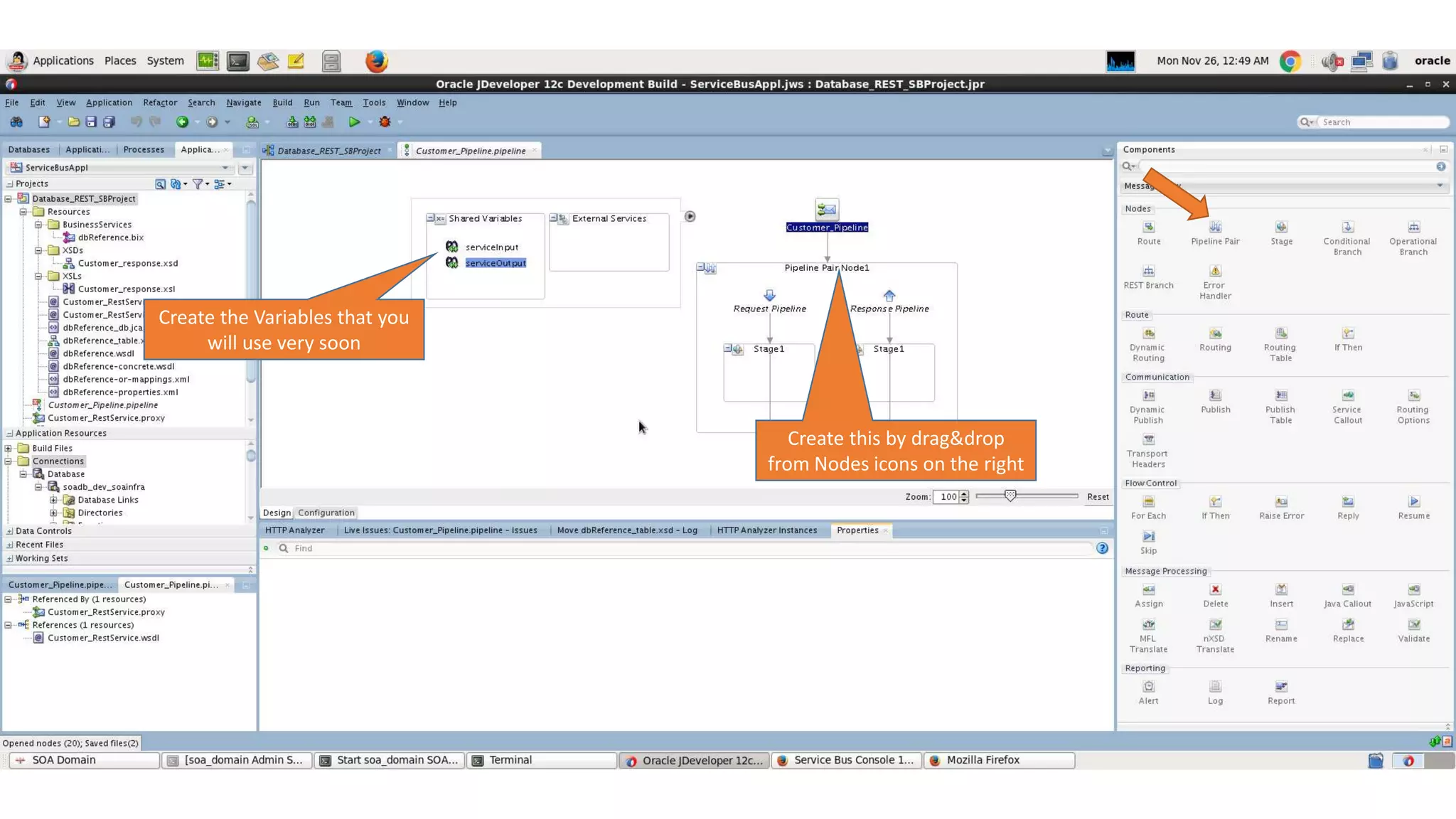Open Service Bus Console taskbar window
The width and height of the screenshot is (1456, 819).
[846, 761]
